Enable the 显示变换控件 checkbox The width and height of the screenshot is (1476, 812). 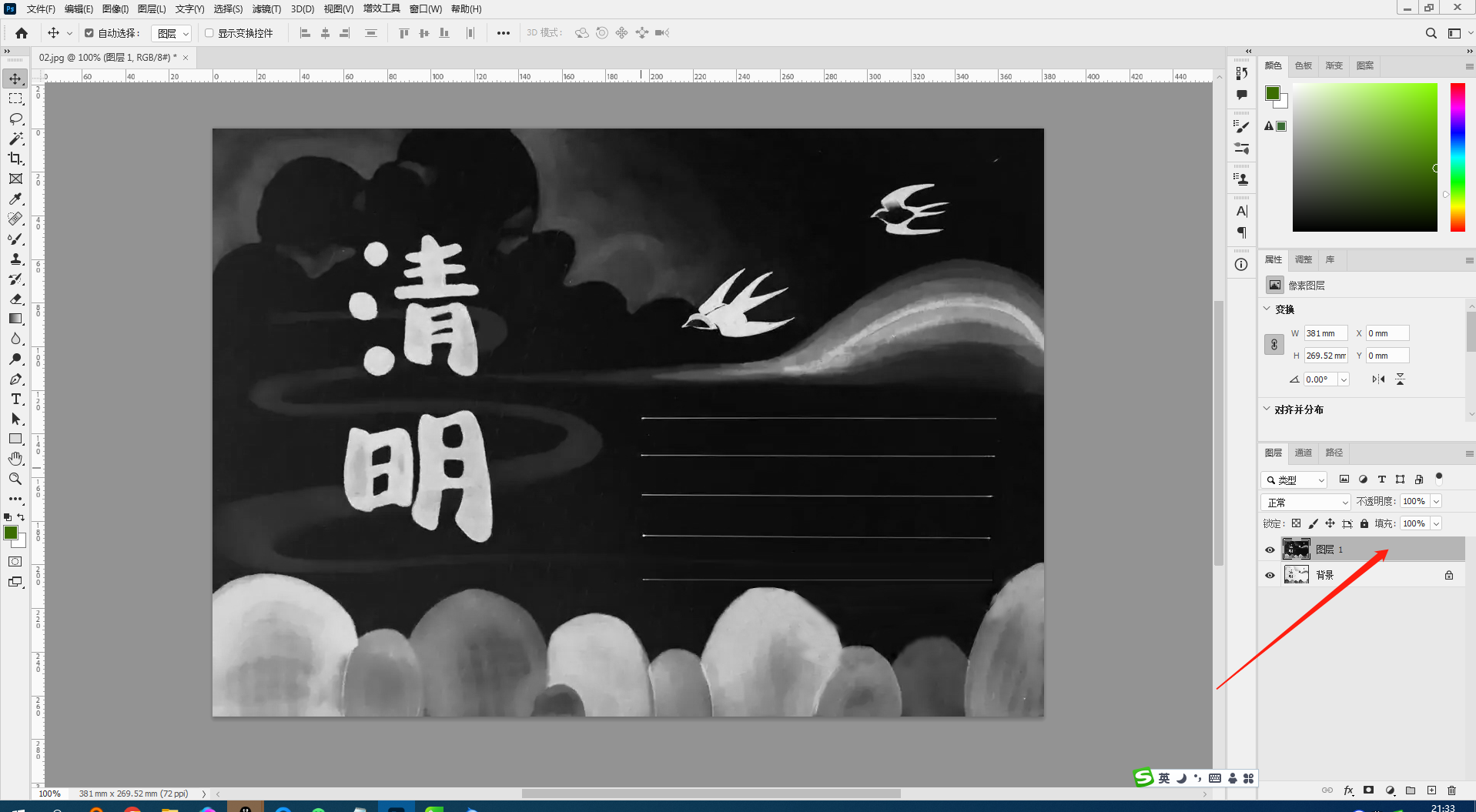tap(209, 33)
